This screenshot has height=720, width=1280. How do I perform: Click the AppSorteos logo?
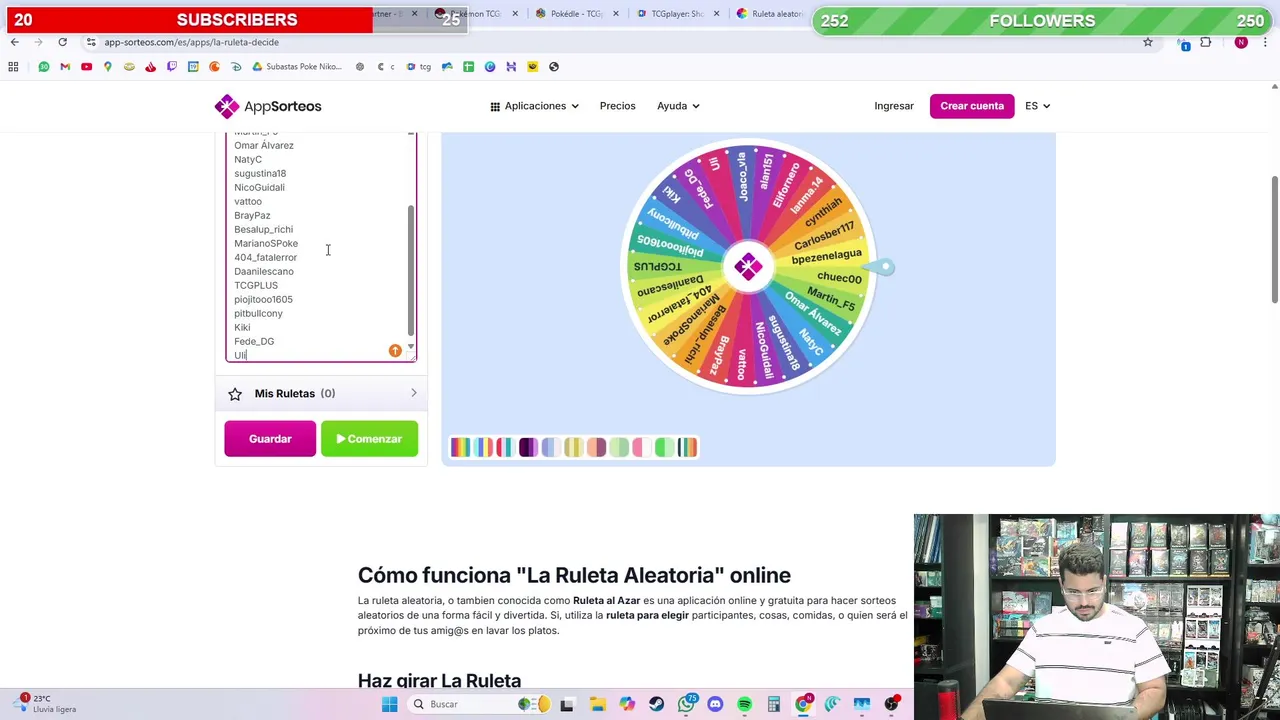tap(267, 106)
